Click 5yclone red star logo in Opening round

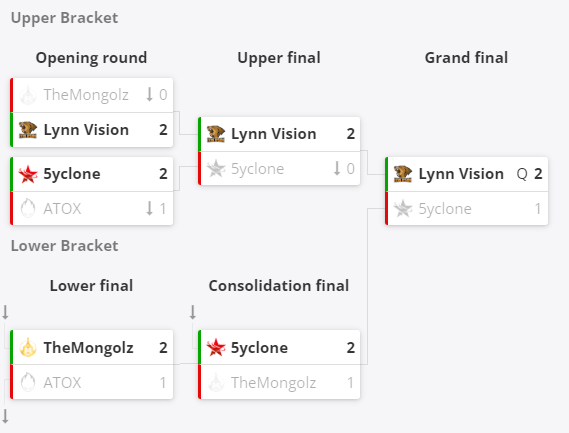pyautogui.click(x=28, y=174)
